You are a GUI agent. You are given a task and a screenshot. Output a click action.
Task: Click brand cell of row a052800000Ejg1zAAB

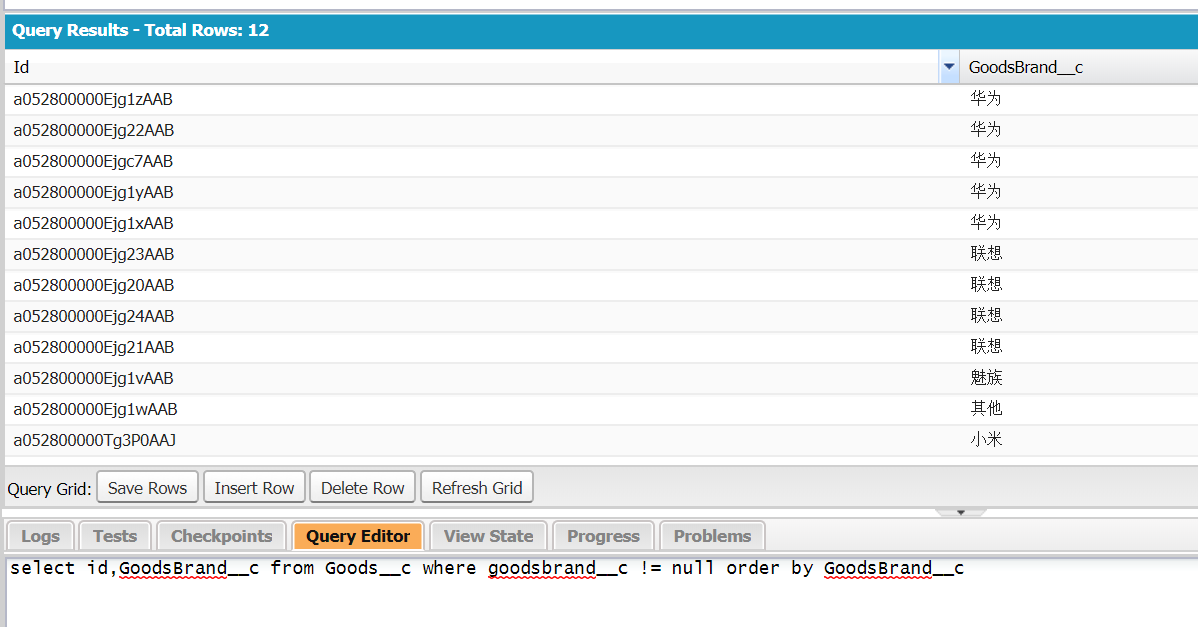tap(1079, 99)
